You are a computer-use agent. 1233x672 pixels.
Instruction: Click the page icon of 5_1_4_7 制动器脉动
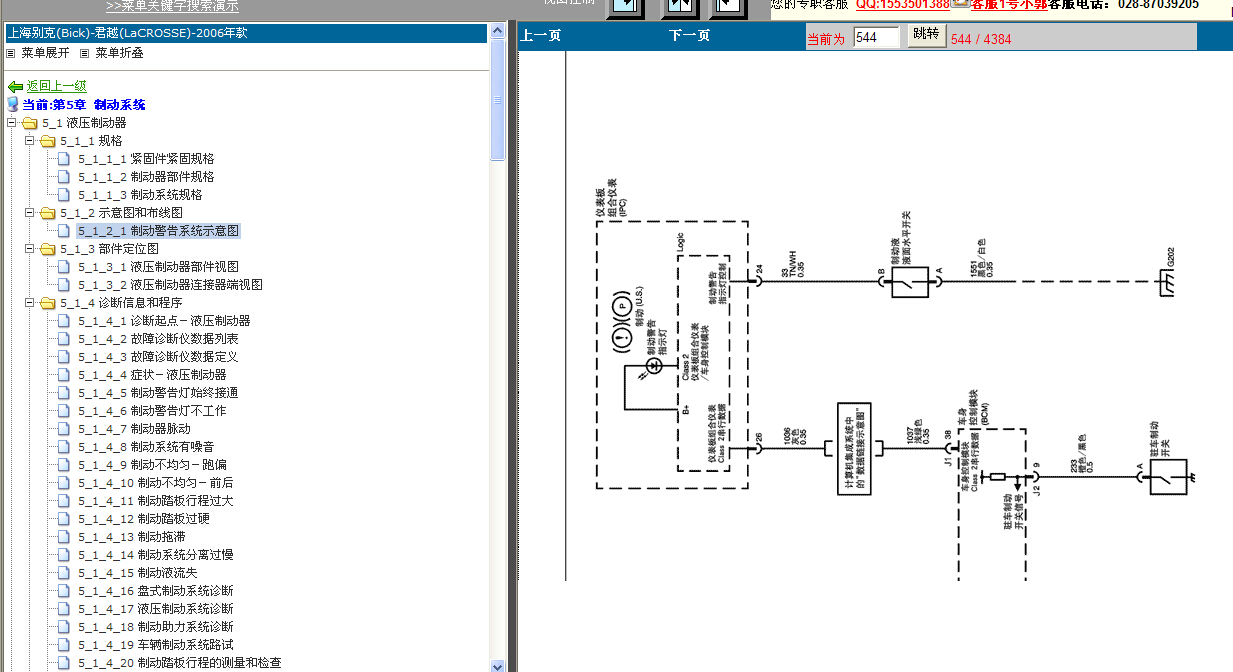click(x=65, y=429)
